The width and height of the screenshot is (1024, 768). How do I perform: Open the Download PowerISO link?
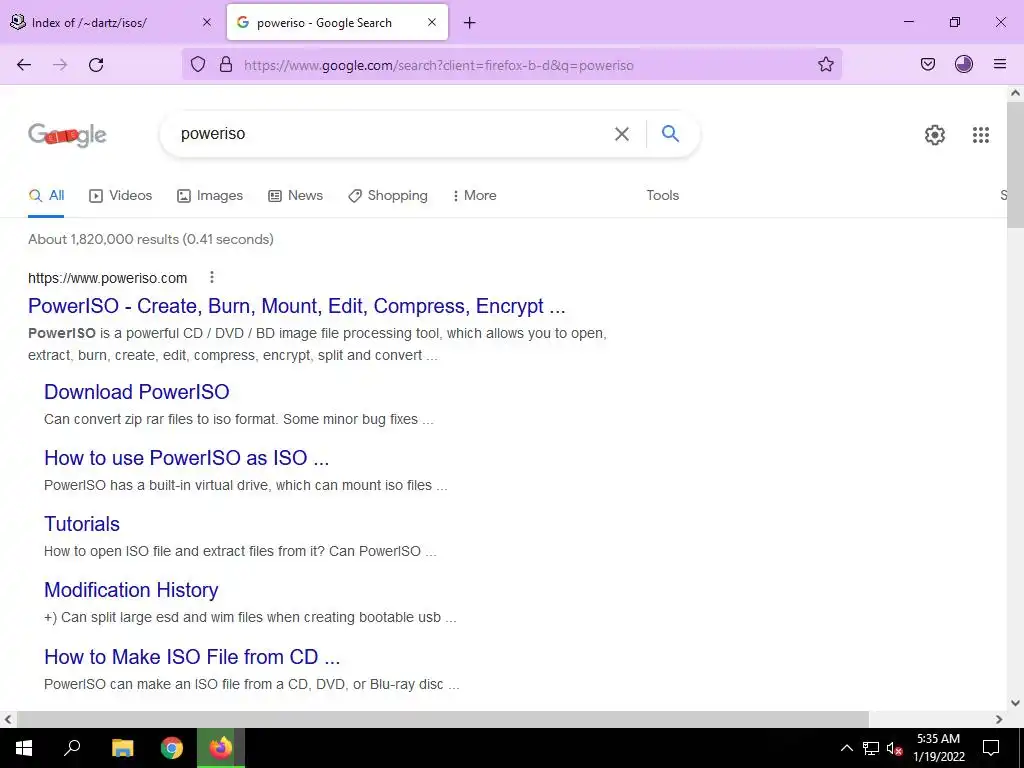pyautogui.click(x=136, y=392)
